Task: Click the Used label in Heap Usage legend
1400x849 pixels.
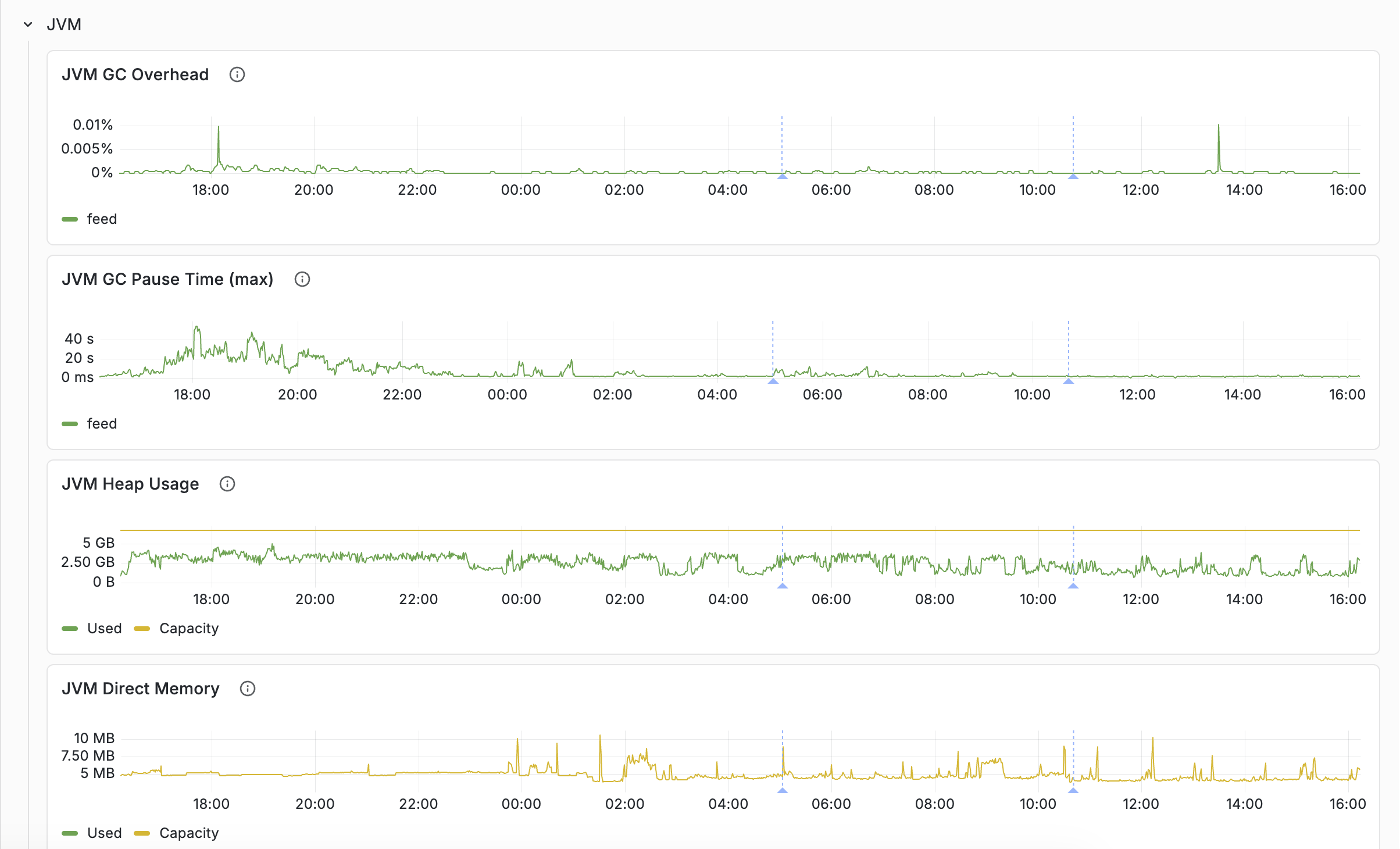Action: point(105,628)
